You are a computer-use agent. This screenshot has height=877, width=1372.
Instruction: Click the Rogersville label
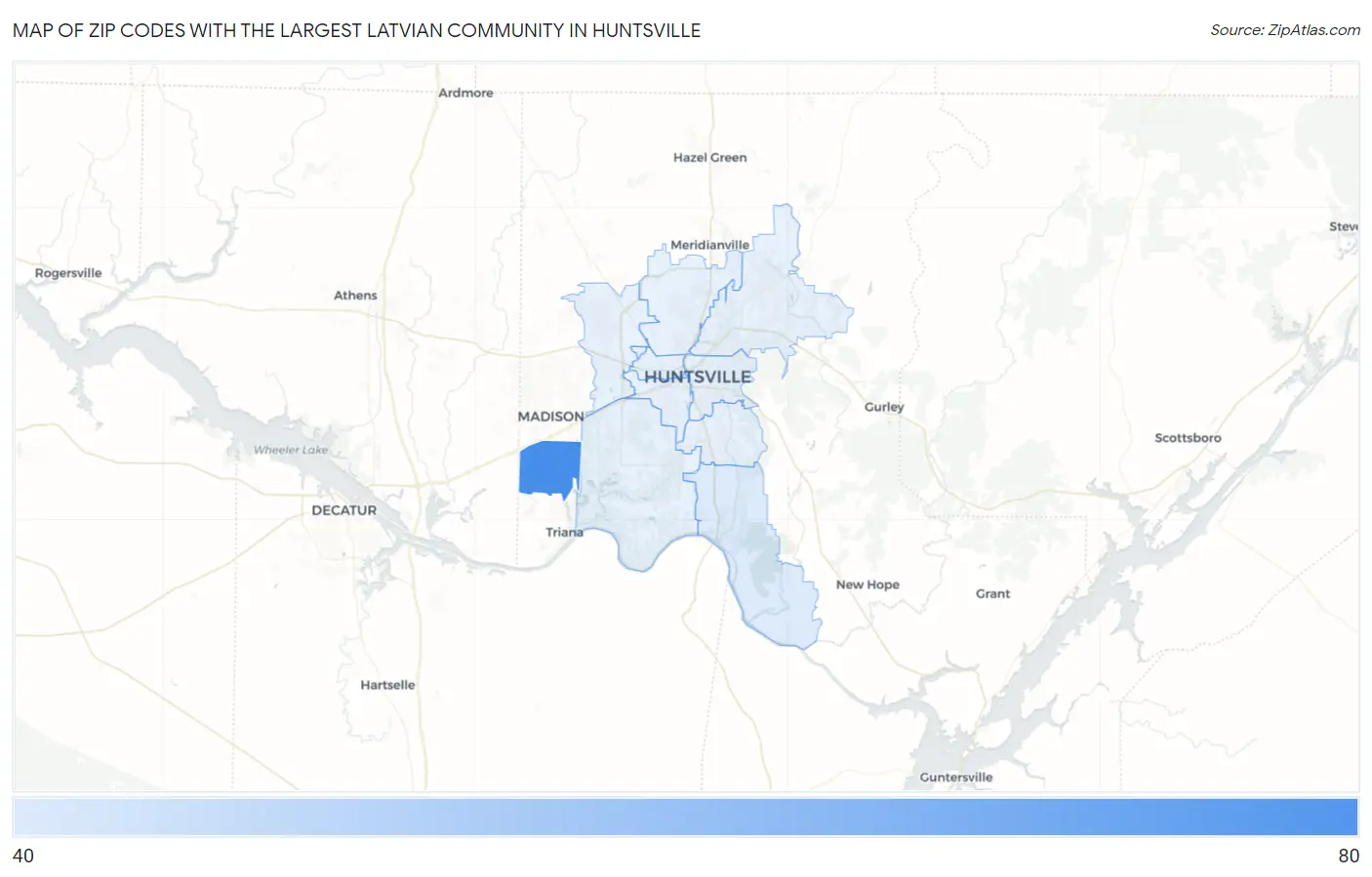click(68, 273)
